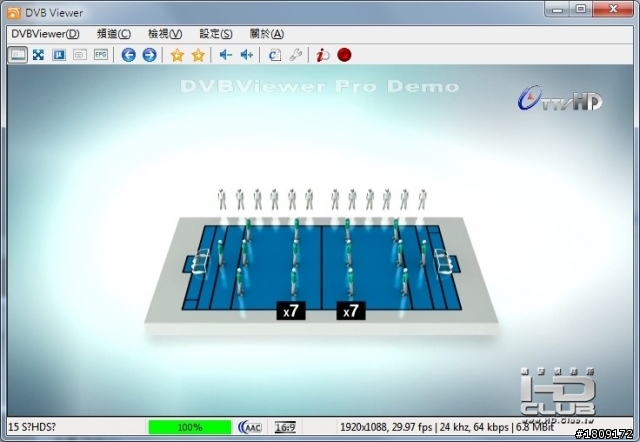Select next favorite with right star icon
The width and height of the screenshot is (640, 442).
click(x=198, y=55)
